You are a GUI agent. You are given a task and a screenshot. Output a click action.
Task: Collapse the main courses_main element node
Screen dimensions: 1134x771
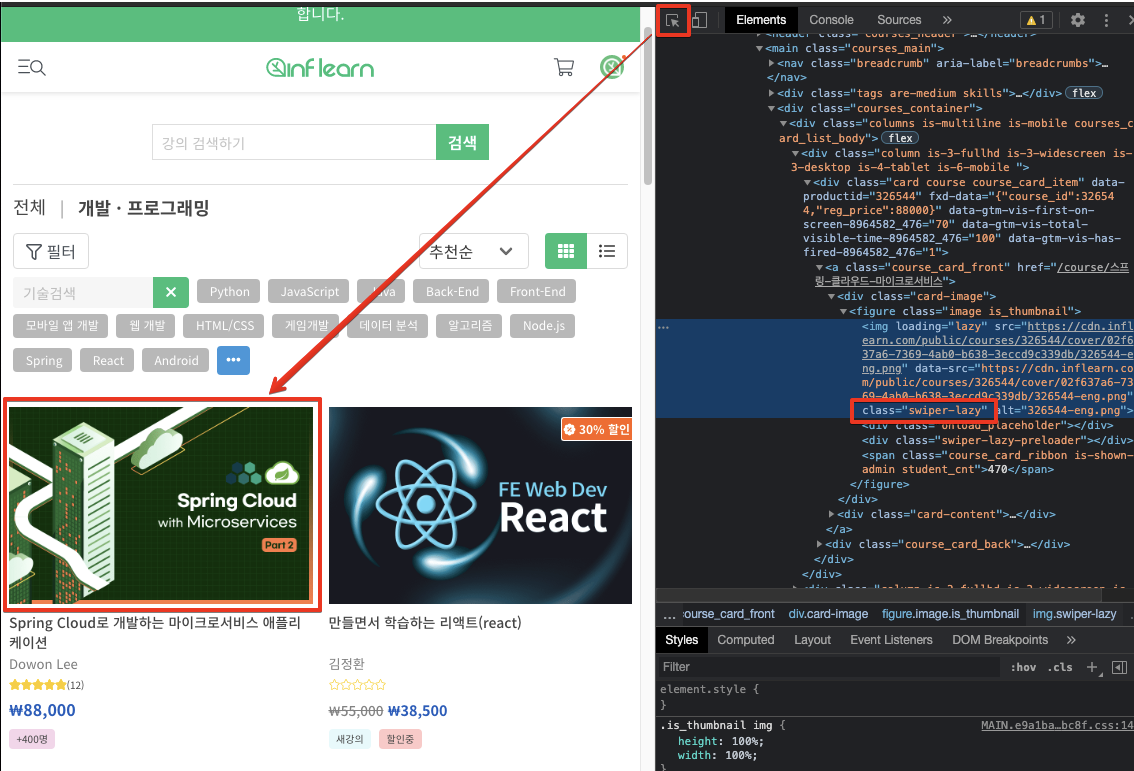point(759,48)
